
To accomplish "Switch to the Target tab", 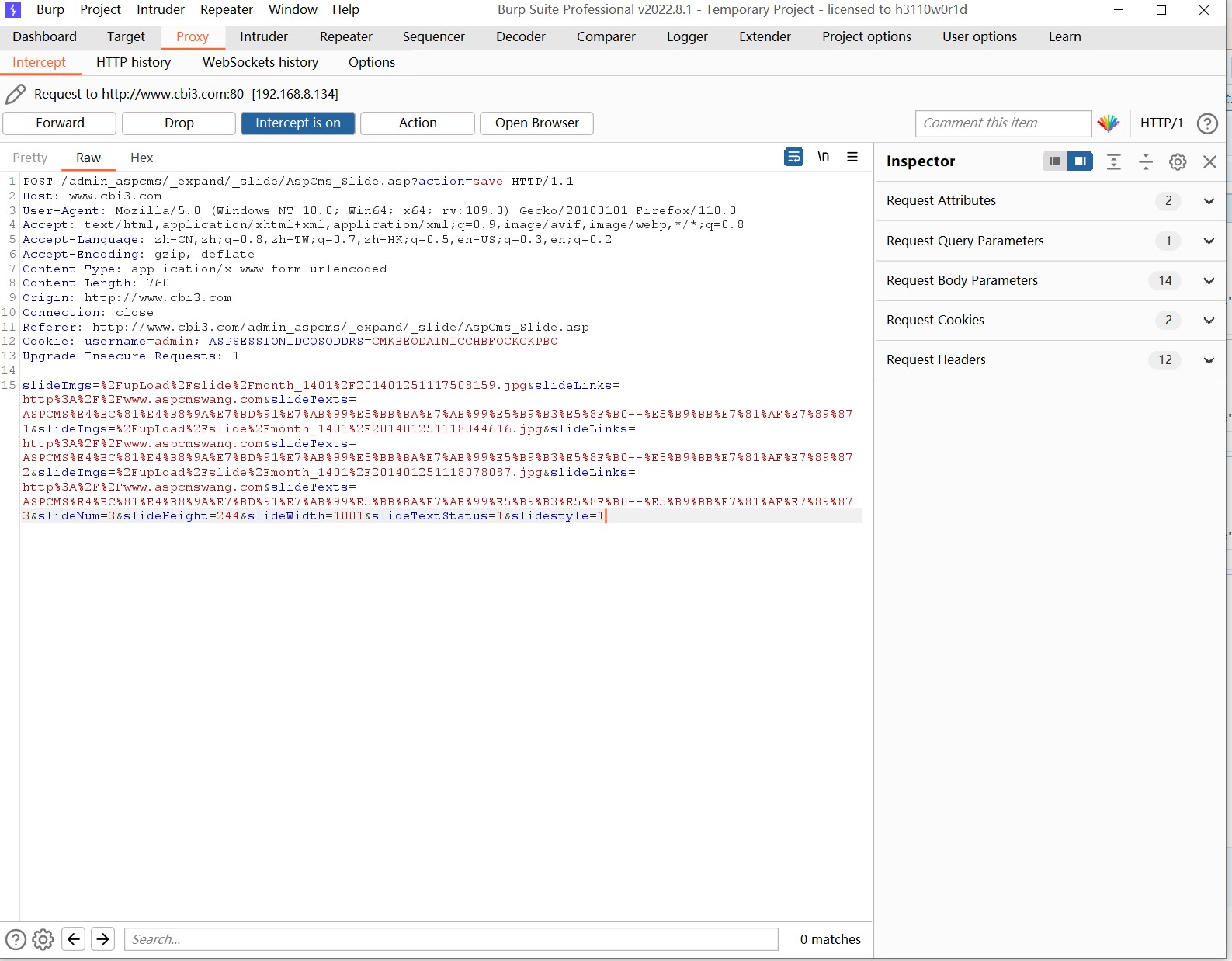I will click(x=126, y=36).
